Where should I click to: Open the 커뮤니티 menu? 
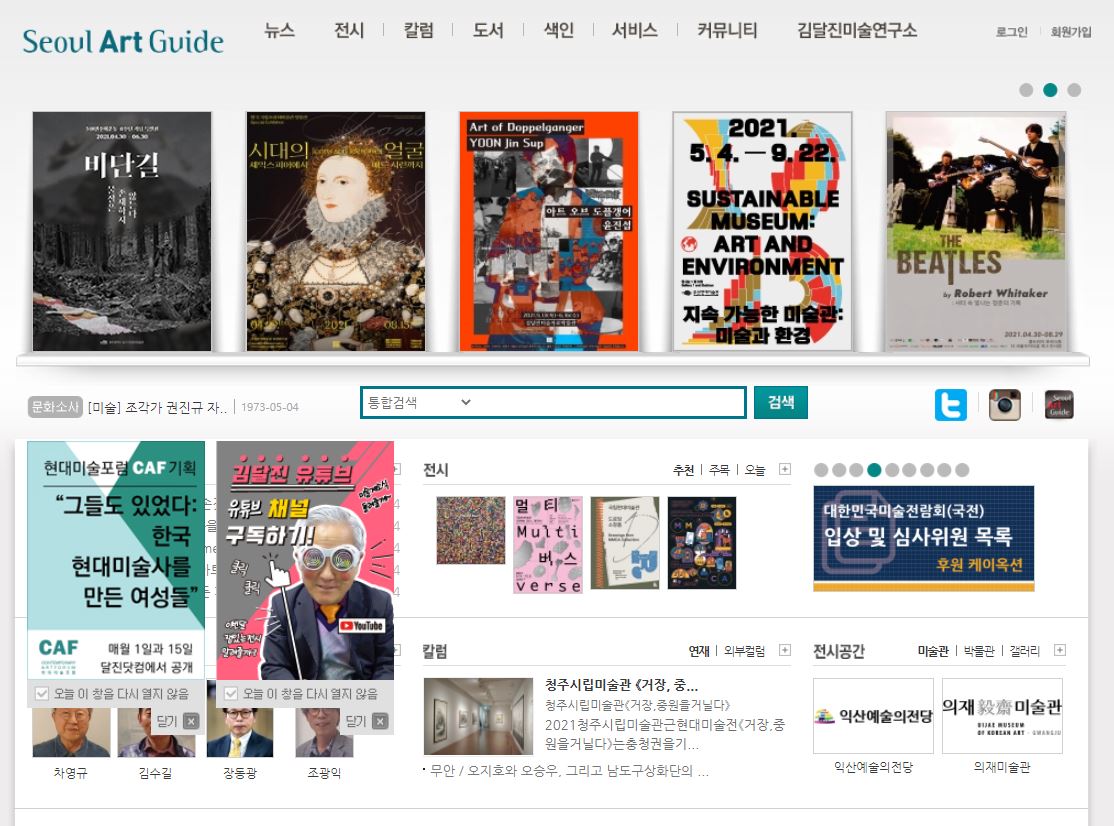727,30
